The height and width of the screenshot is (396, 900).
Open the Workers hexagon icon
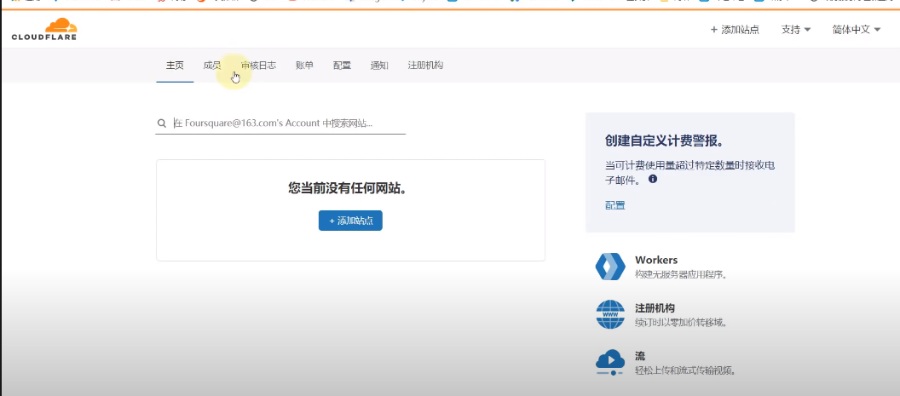click(610, 266)
